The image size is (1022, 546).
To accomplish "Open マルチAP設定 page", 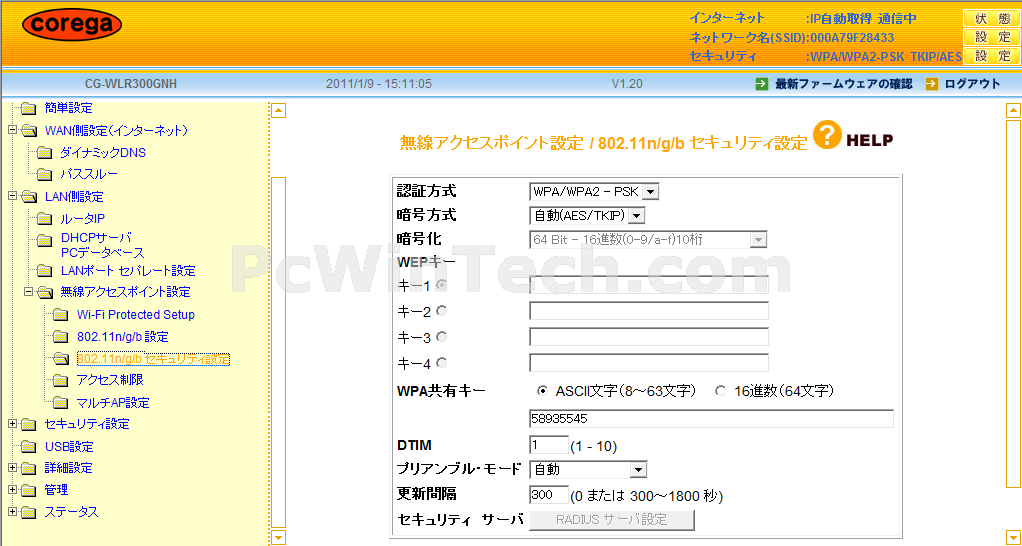I will (113, 403).
